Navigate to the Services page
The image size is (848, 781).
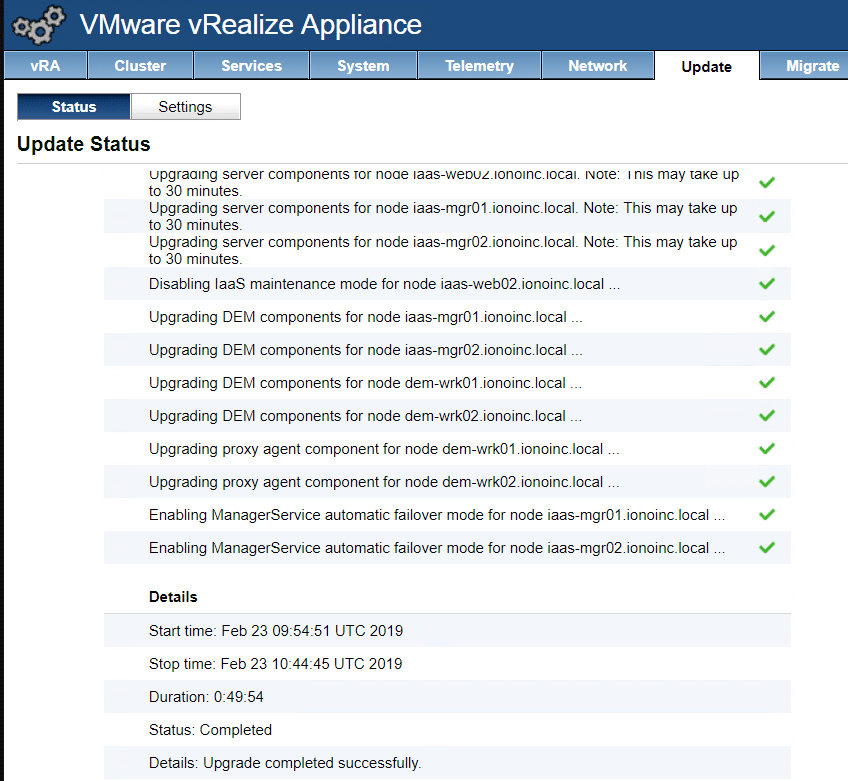tap(251, 66)
